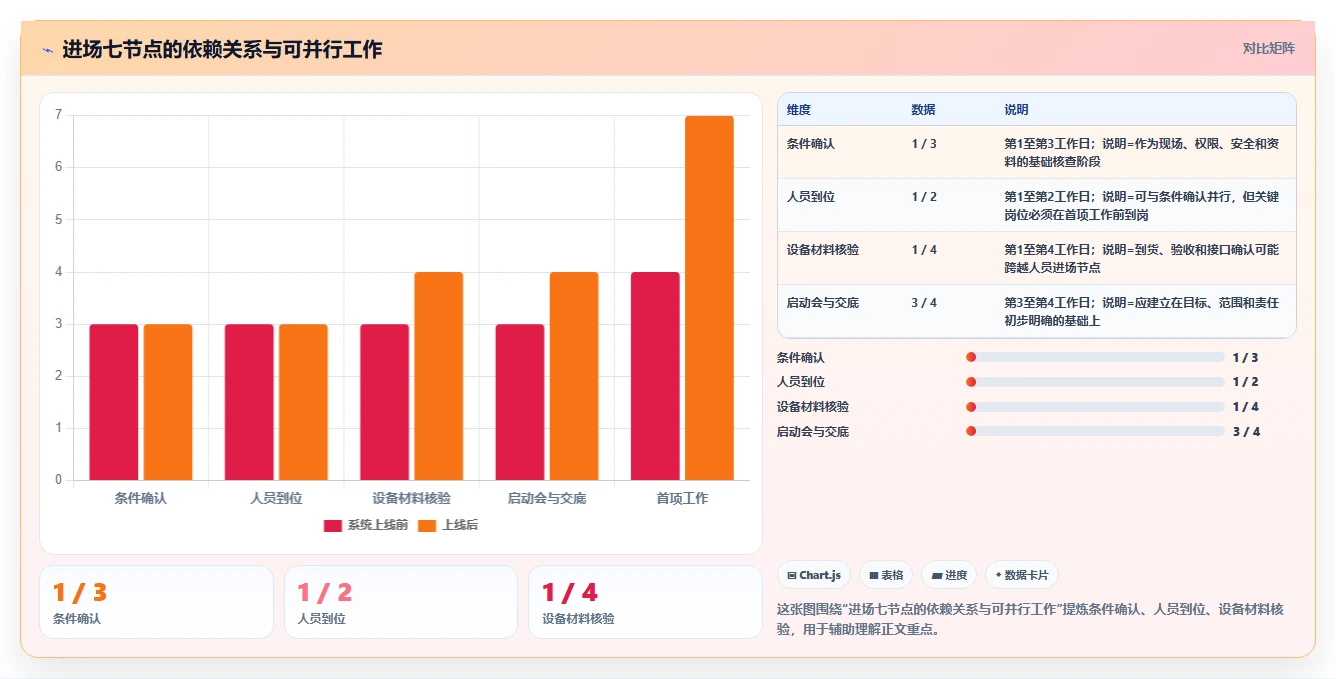Click the orange 上线后 legend swatch
Viewport: 1336px width, 679px height.
pos(427,525)
